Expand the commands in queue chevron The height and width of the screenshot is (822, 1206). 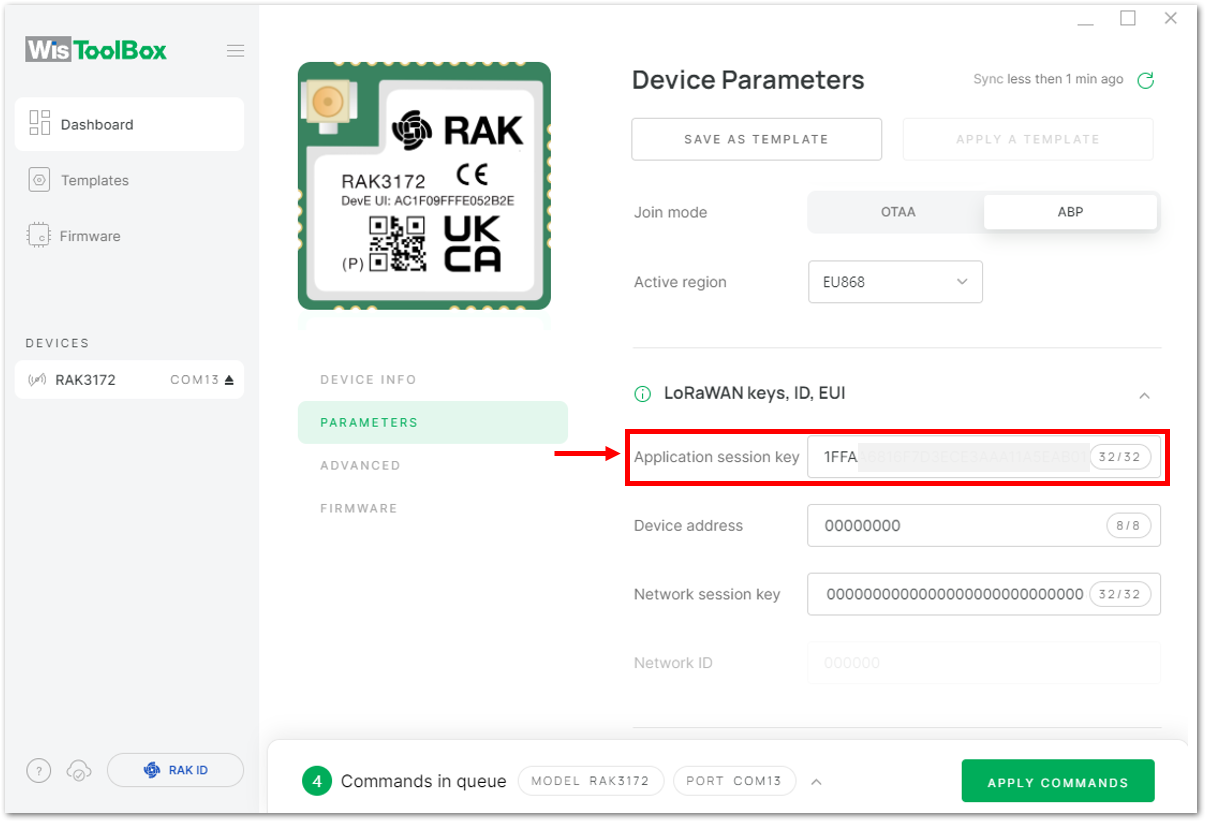[816, 782]
